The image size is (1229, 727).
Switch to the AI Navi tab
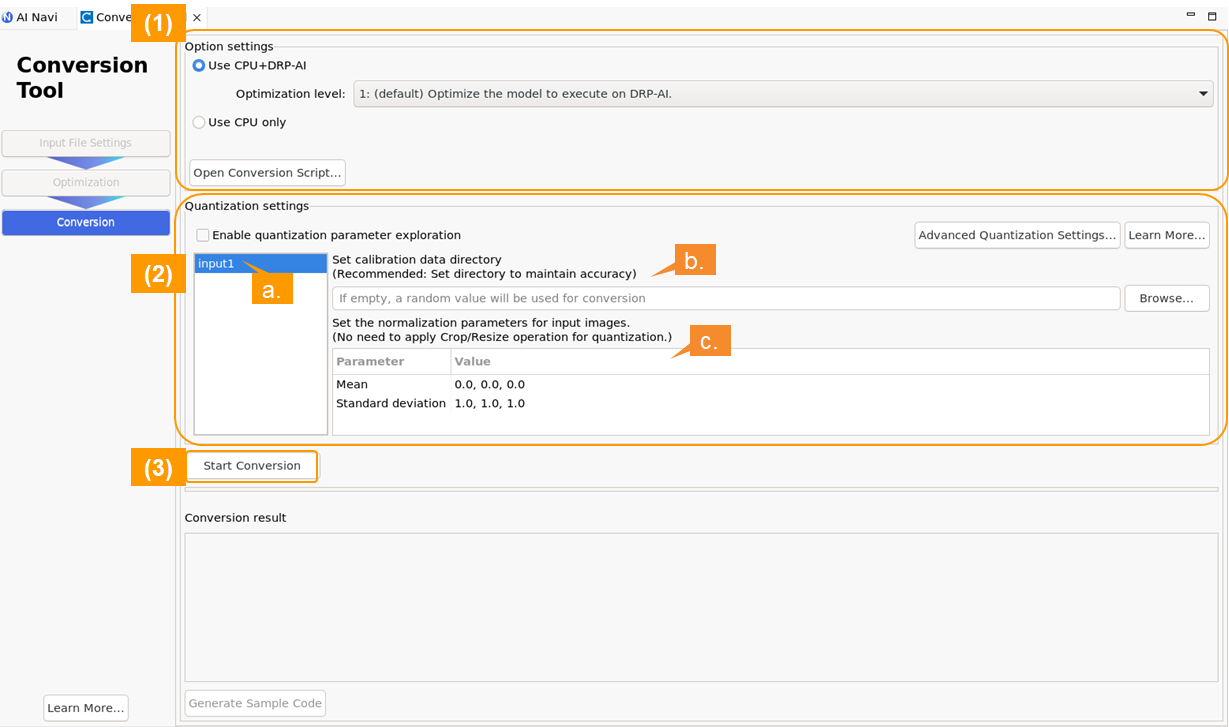pos(30,17)
